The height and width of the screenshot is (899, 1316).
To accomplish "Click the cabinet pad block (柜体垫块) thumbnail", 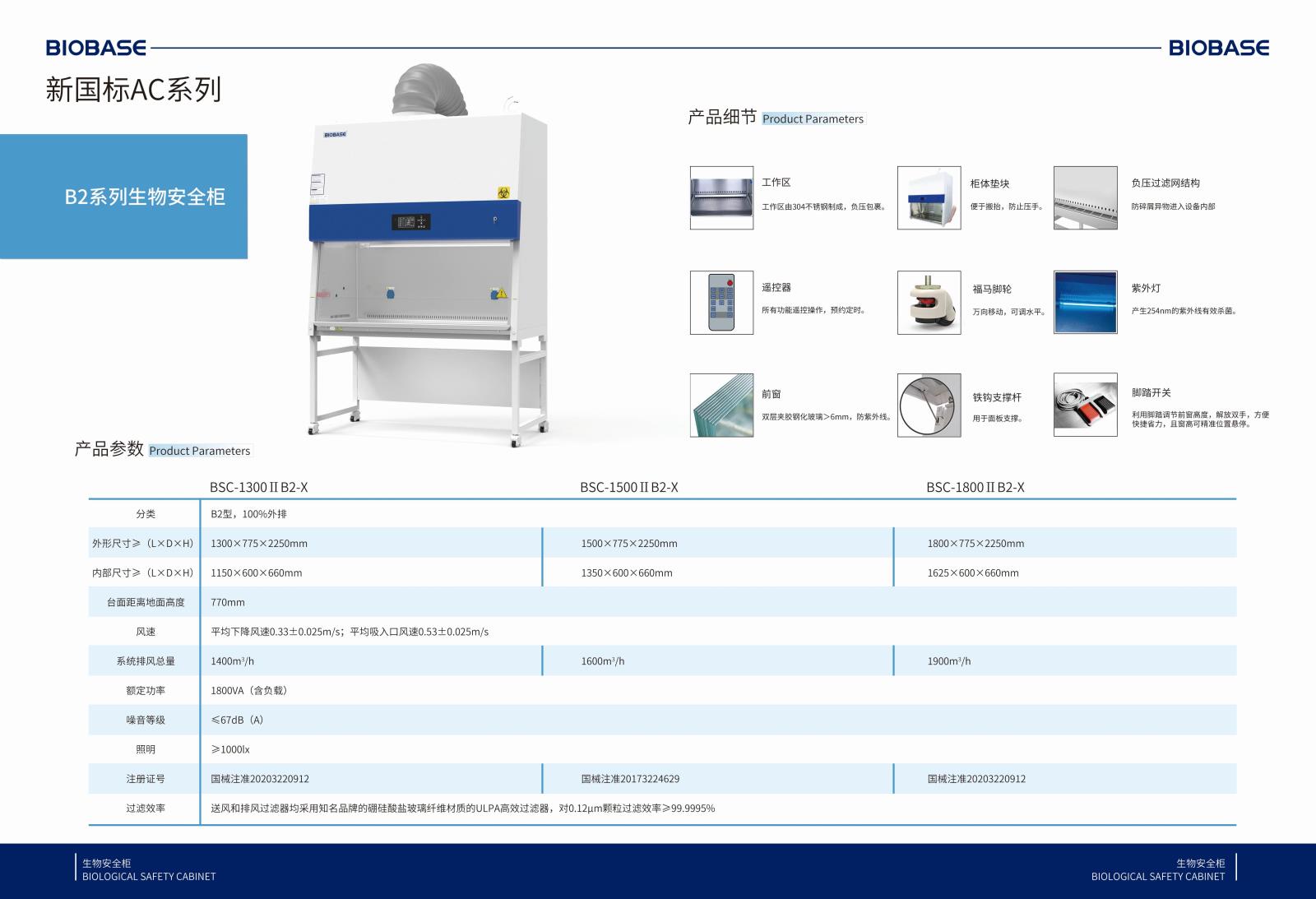I will [929, 197].
